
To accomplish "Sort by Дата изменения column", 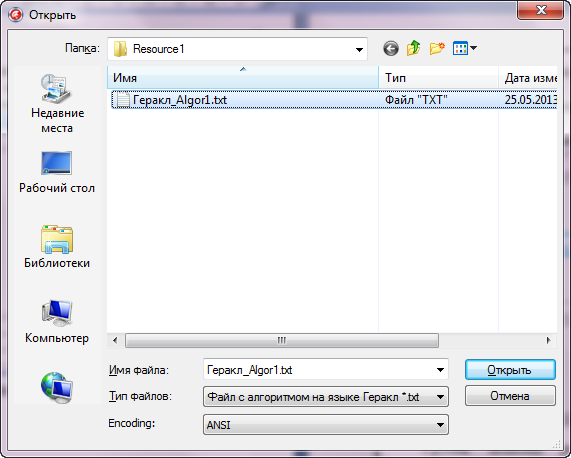I will (528, 78).
